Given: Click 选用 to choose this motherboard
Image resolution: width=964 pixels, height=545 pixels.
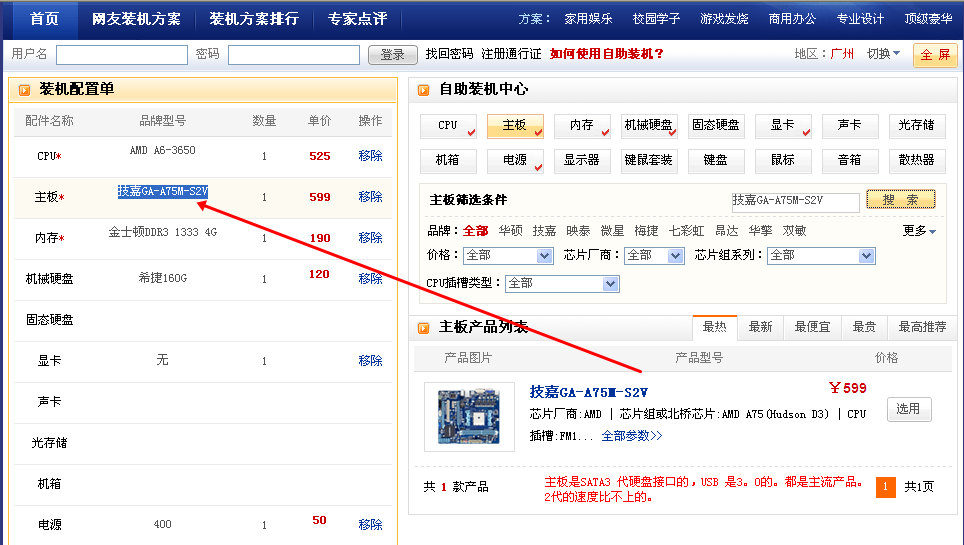Looking at the screenshot, I should click(908, 409).
